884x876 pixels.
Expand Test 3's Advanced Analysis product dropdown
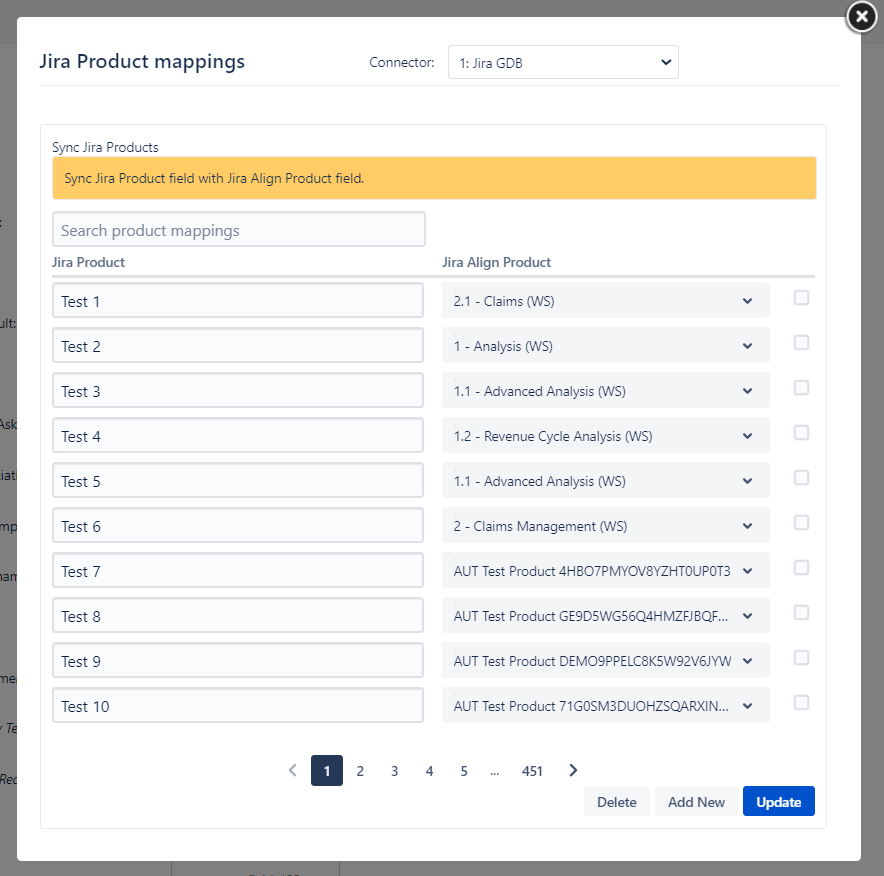pos(605,391)
